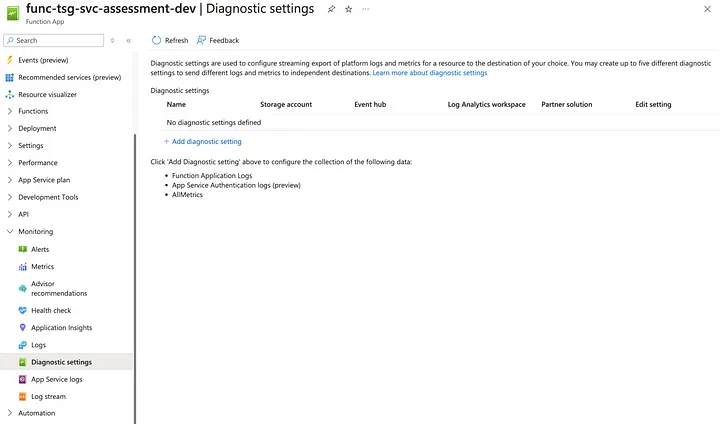Click Log Analytics workspace column header
Viewport: 720px width, 424px height.
click(x=486, y=104)
